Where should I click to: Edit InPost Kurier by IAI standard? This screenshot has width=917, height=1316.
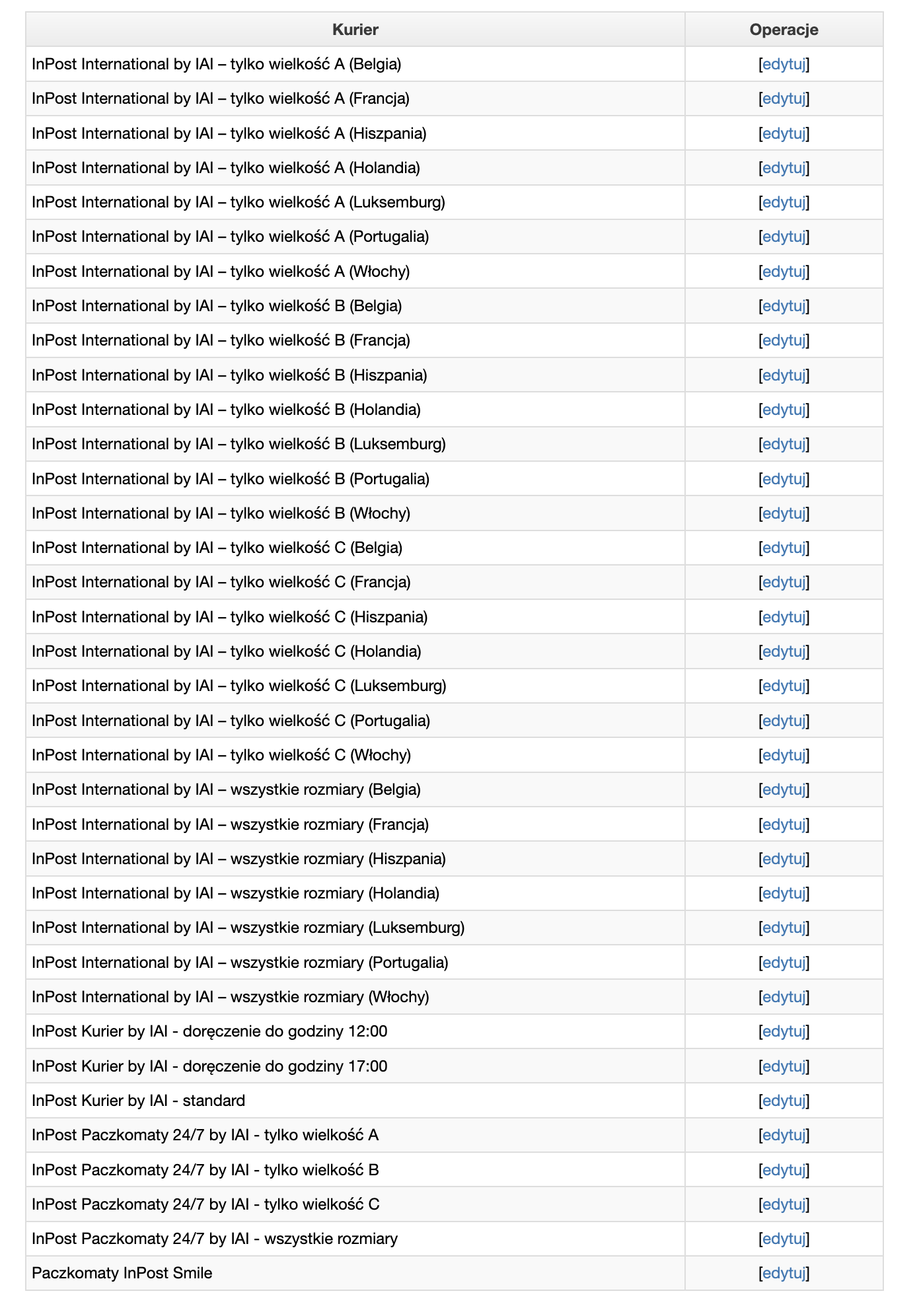click(x=784, y=1101)
